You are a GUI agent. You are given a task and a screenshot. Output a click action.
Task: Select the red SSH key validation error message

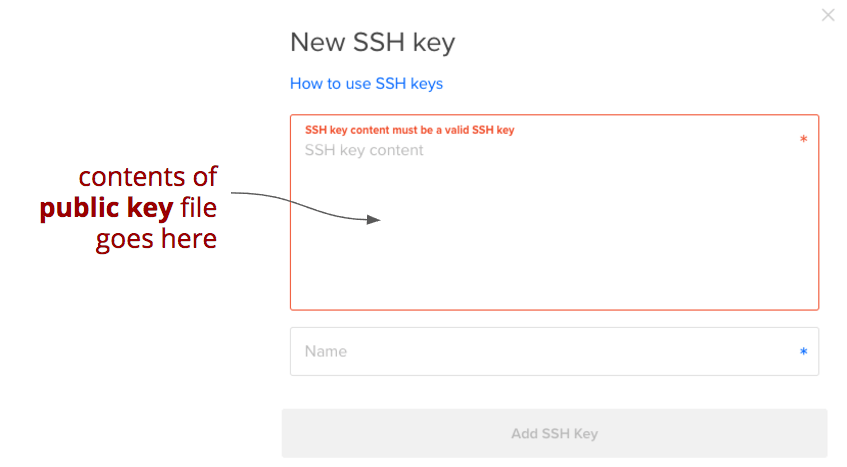click(x=409, y=130)
